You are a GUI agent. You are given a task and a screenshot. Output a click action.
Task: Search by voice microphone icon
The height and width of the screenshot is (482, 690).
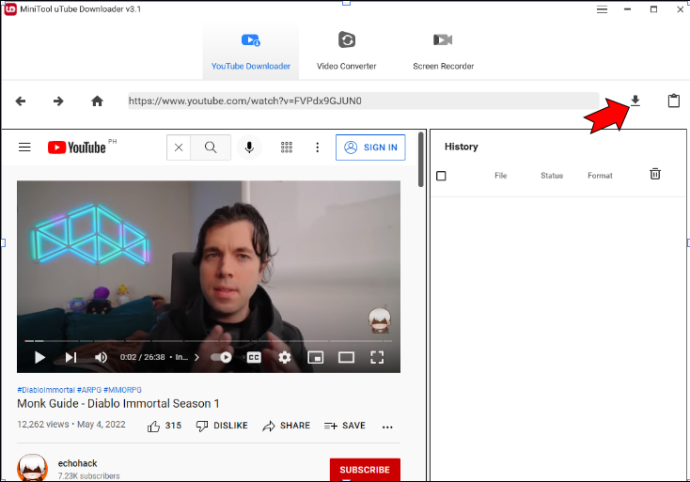pos(249,147)
